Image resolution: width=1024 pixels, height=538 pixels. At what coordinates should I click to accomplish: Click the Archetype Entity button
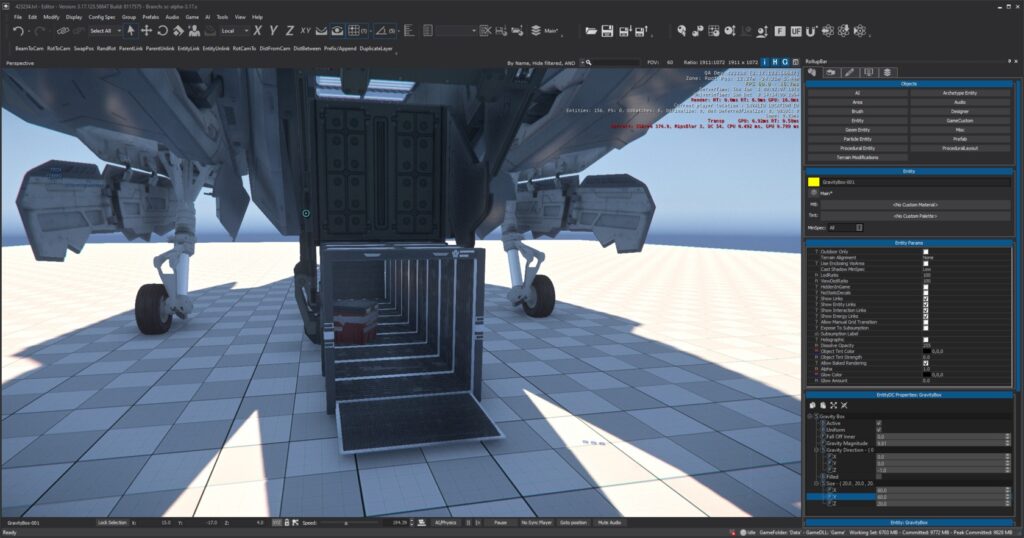tap(959, 93)
